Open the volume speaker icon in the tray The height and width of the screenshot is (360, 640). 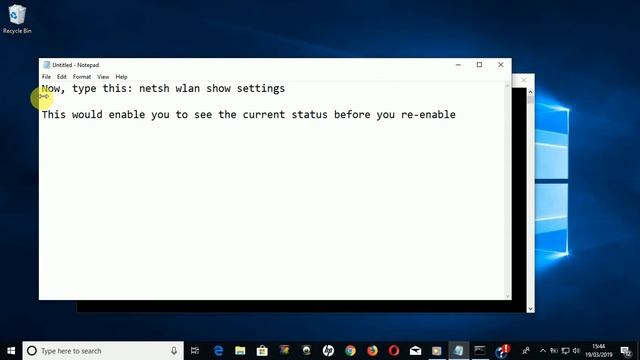coord(576,351)
